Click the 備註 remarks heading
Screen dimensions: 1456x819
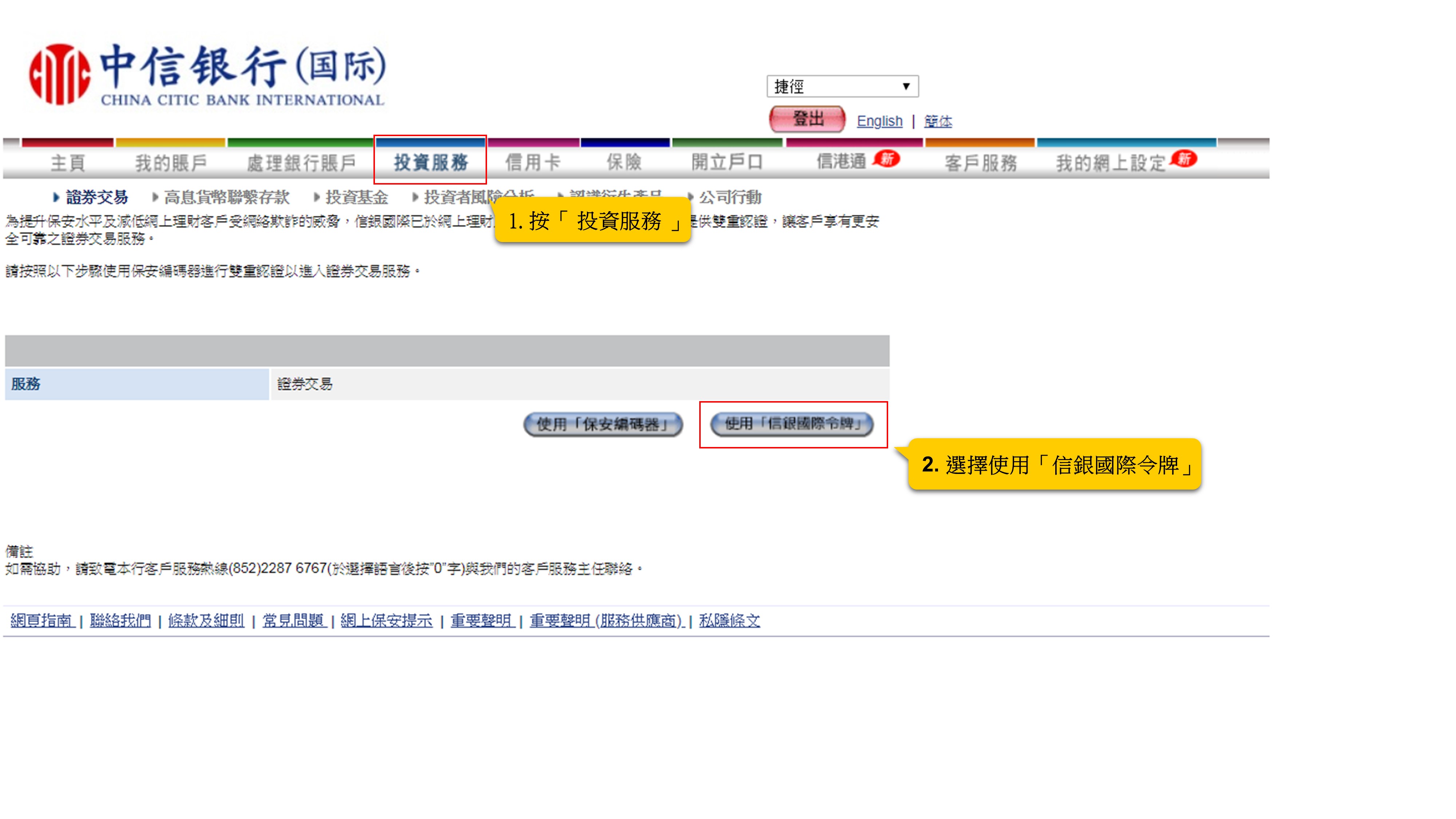pos(19,551)
